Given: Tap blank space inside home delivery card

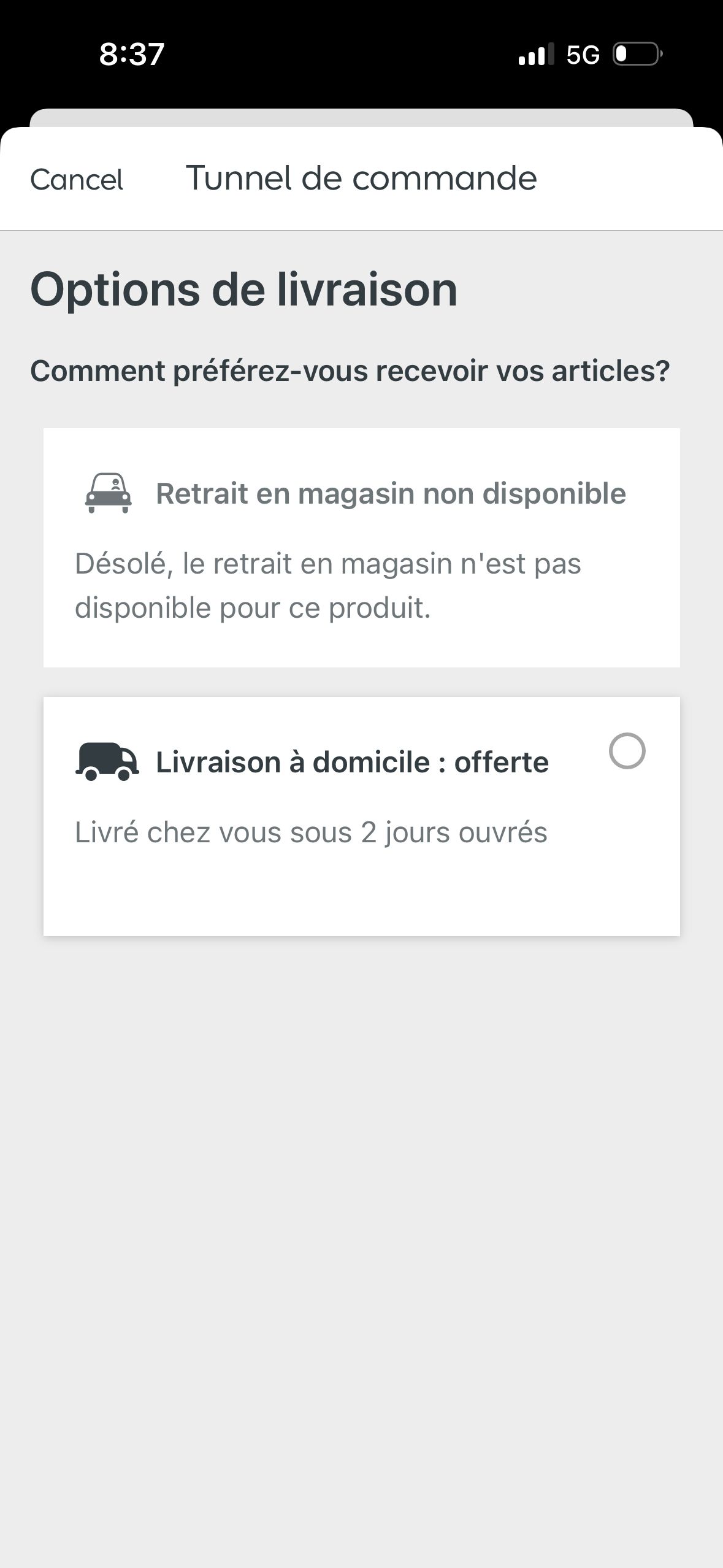Looking at the screenshot, I should 361,896.
